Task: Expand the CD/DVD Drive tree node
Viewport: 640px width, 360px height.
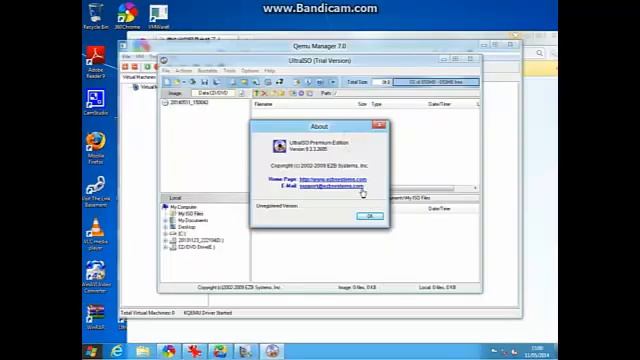Action: coord(166,247)
